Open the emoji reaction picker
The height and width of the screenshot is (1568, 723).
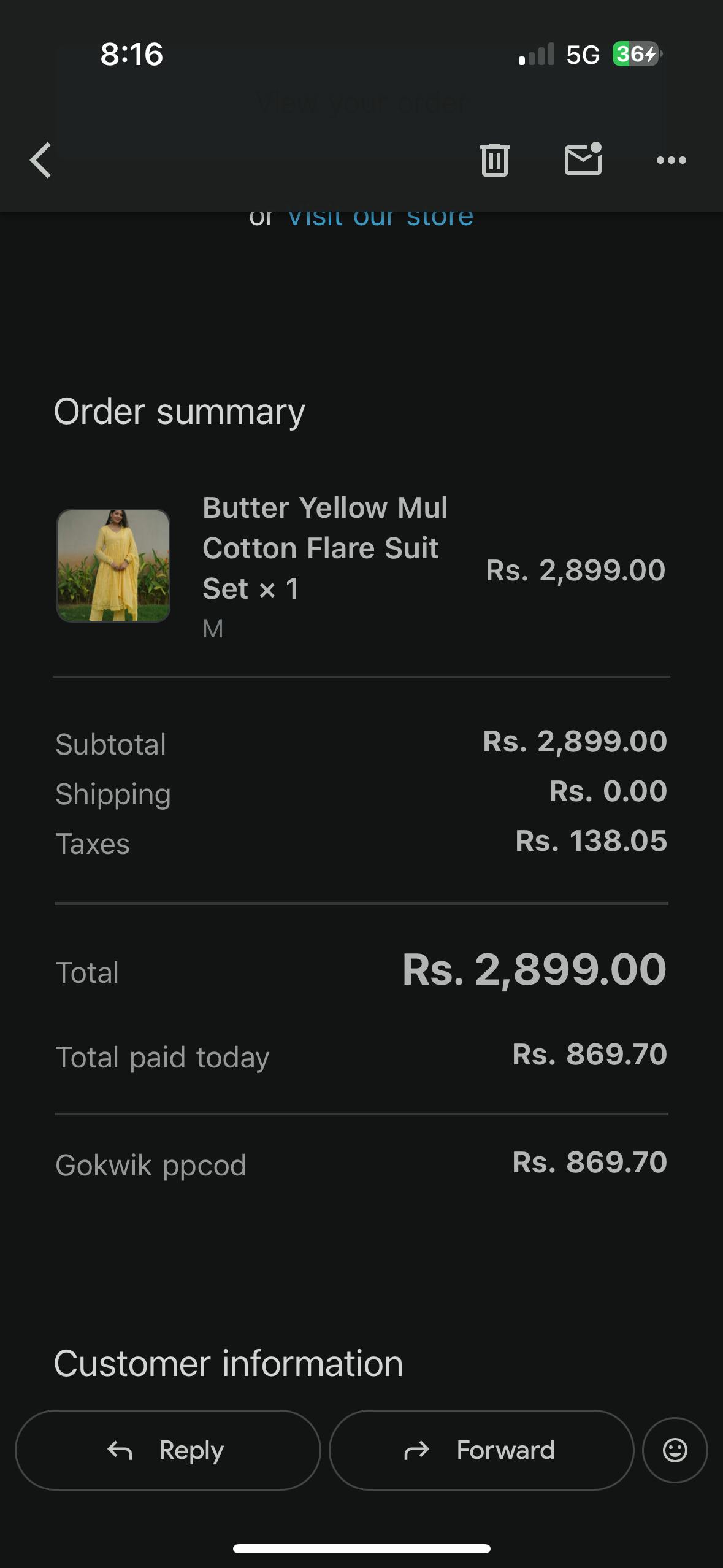[x=675, y=1450]
